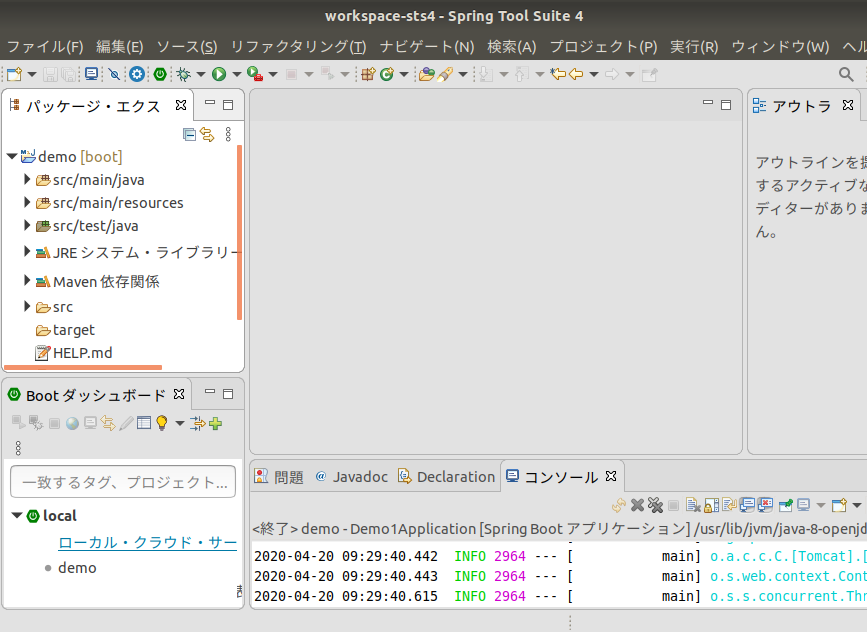This screenshot has width=867, height=632.
Task: Open the Run button dropdown arrow
Action: pyautogui.click(x=237, y=74)
